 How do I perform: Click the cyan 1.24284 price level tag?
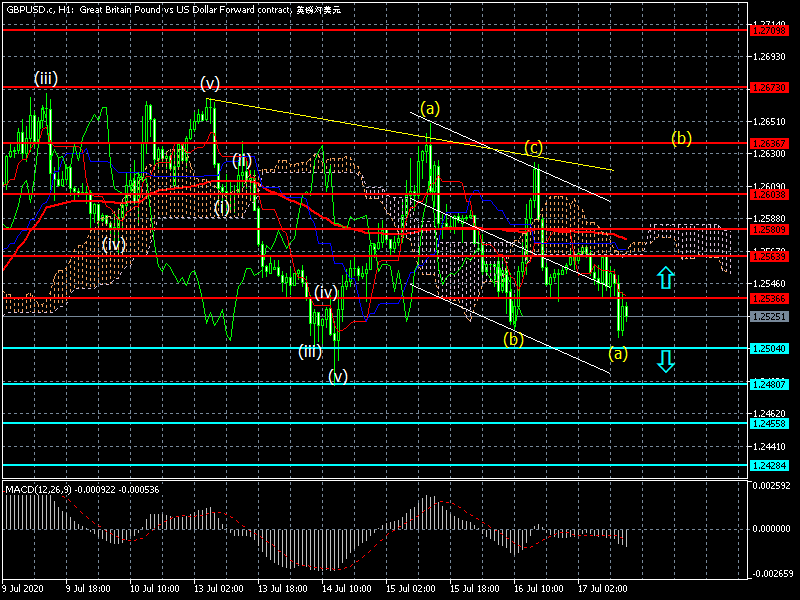[769, 465]
